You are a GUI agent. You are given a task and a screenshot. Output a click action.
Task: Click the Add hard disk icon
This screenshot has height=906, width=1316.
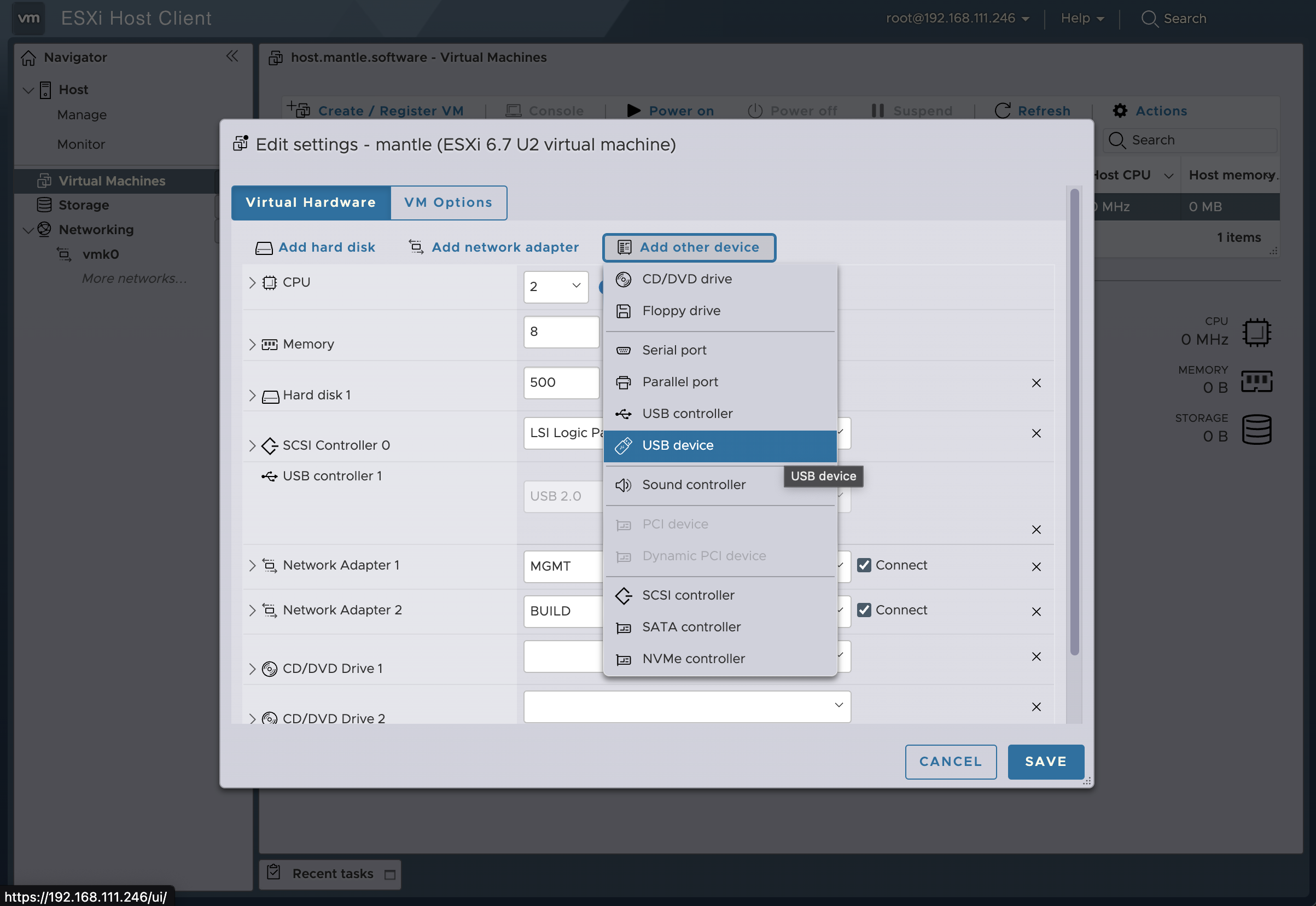(264, 248)
